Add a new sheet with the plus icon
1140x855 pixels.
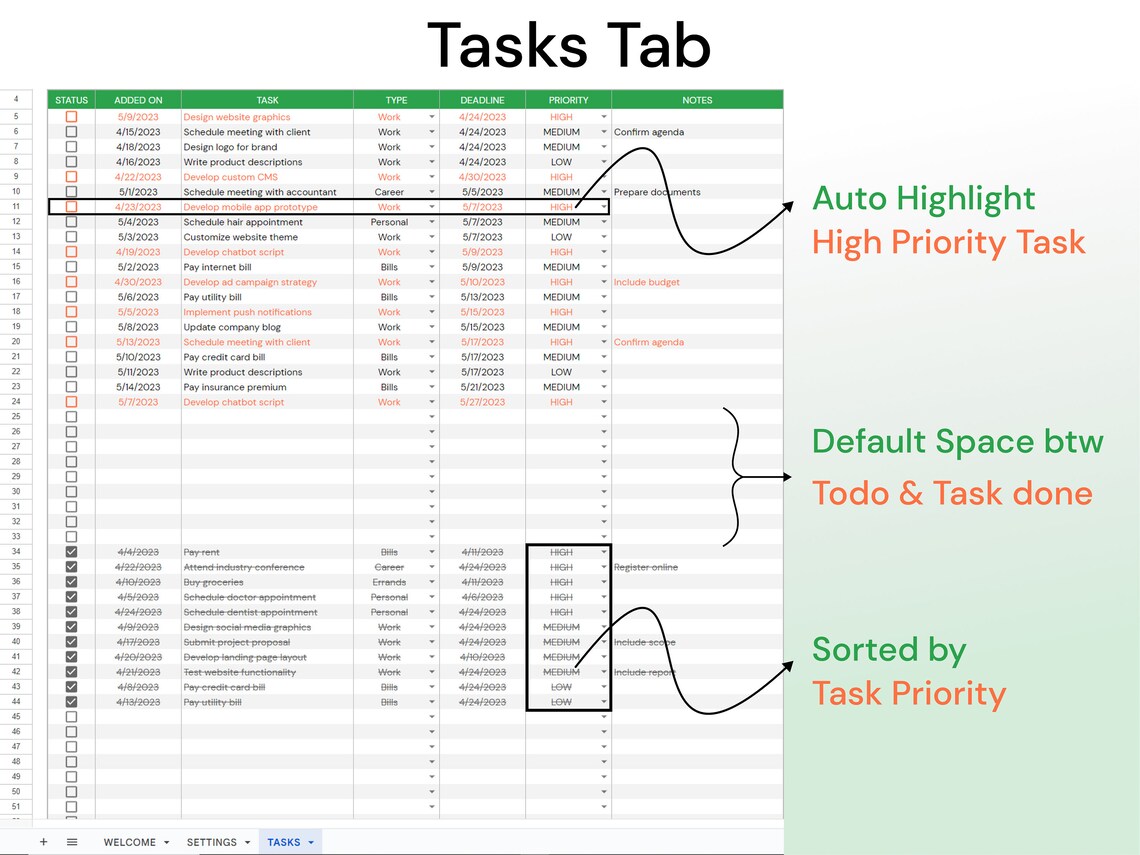[x=43, y=841]
